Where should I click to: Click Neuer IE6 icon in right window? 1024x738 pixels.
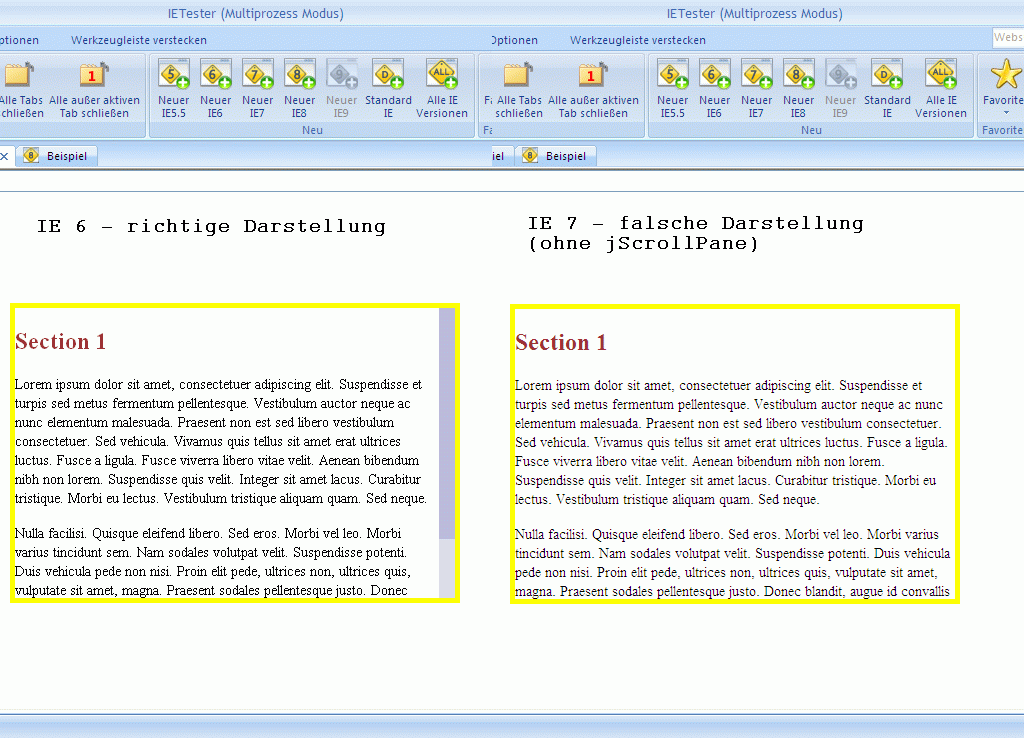point(714,89)
